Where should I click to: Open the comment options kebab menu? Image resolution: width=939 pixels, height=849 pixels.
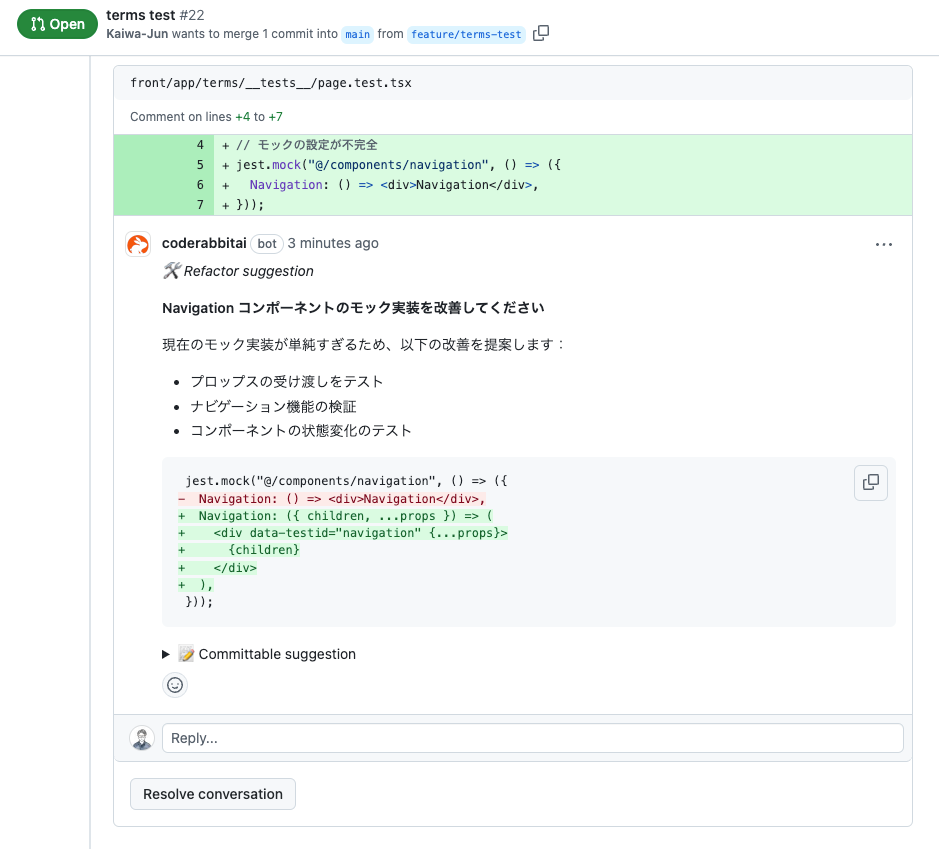(x=883, y=243)
